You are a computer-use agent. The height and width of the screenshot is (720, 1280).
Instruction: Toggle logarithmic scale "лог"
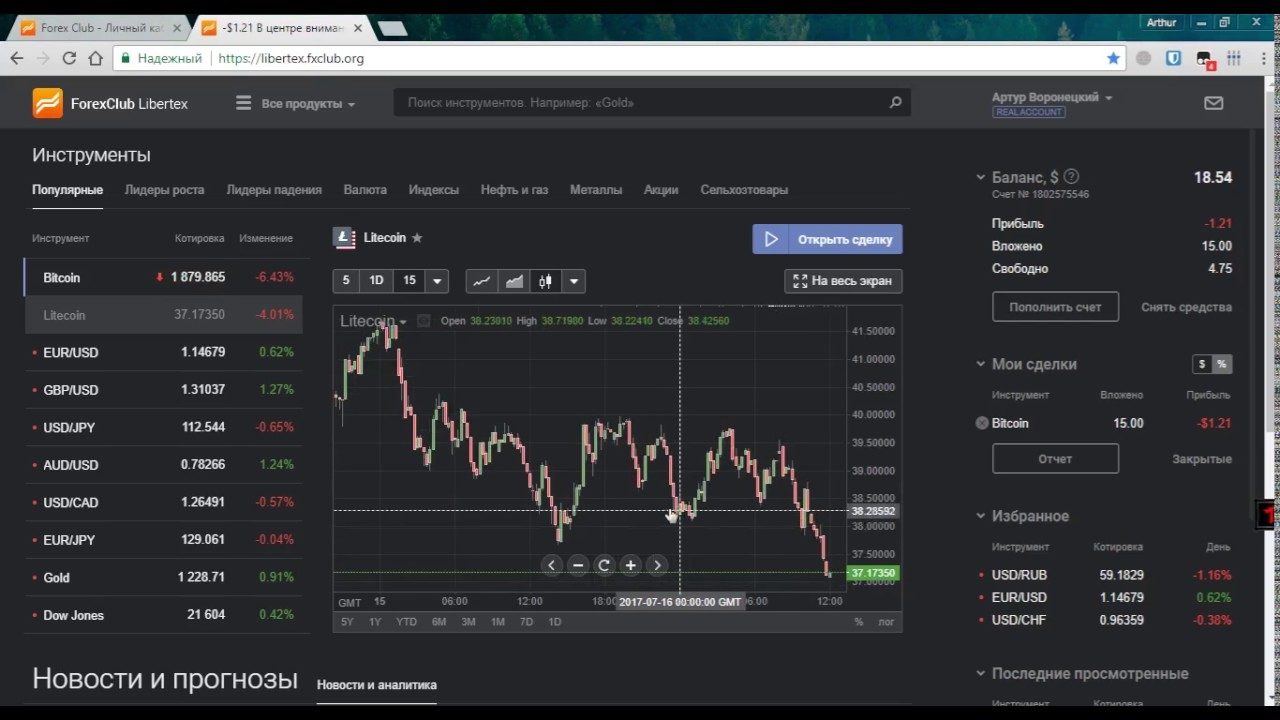(886, 621)
